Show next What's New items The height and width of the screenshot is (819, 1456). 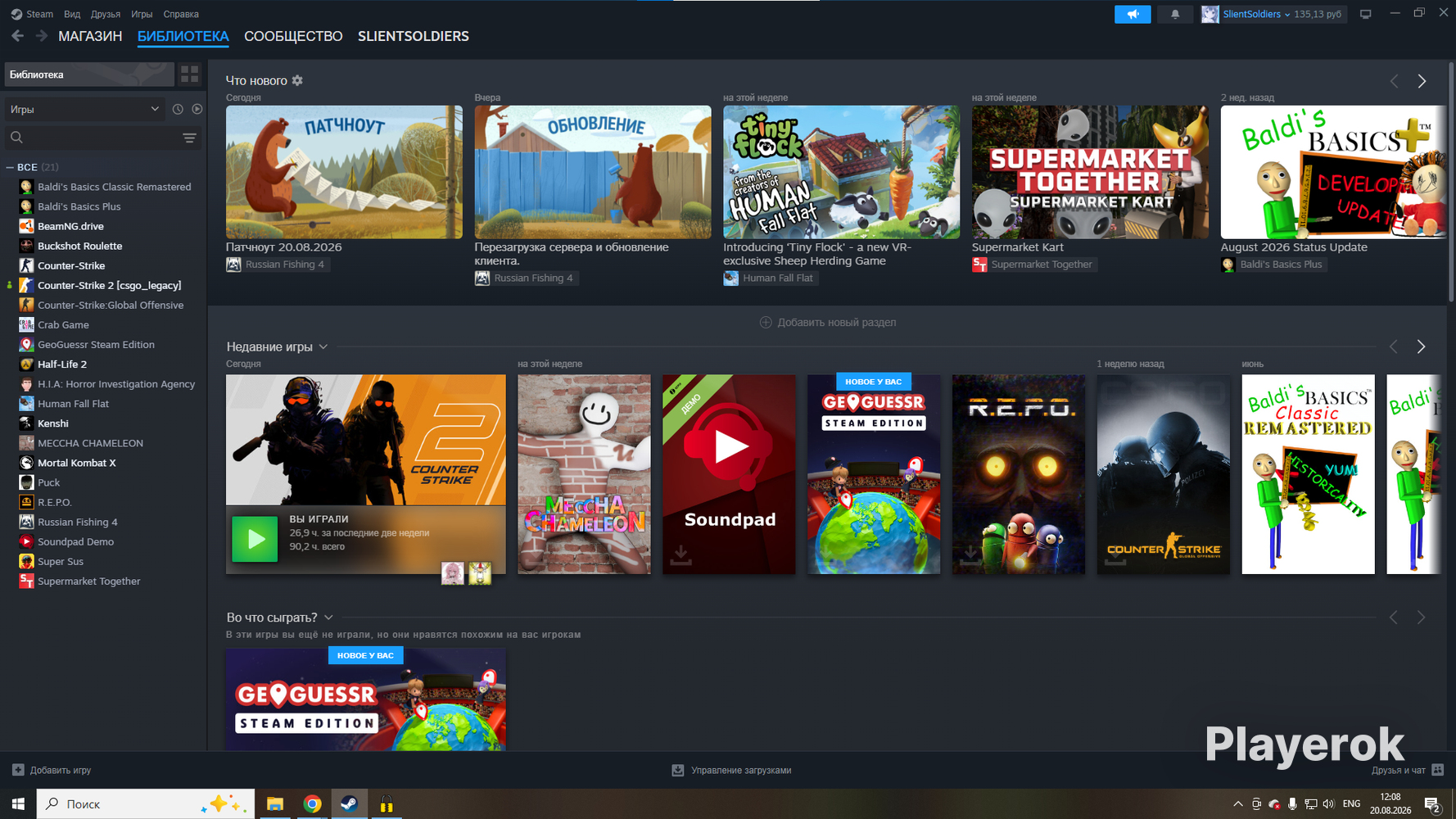pyautogui.click(x=1422, y=81)
